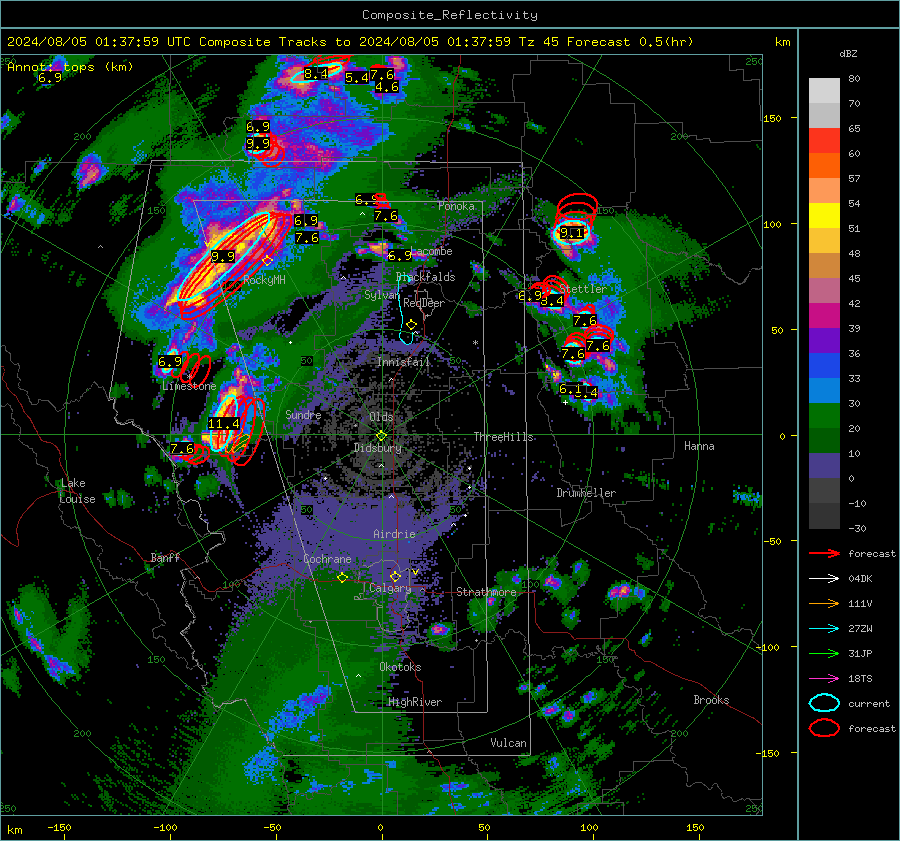Viewport: 900px width, 841px height.
Task: Click the orange 57-60 dBZ color swatch
Action: [824, 166]
